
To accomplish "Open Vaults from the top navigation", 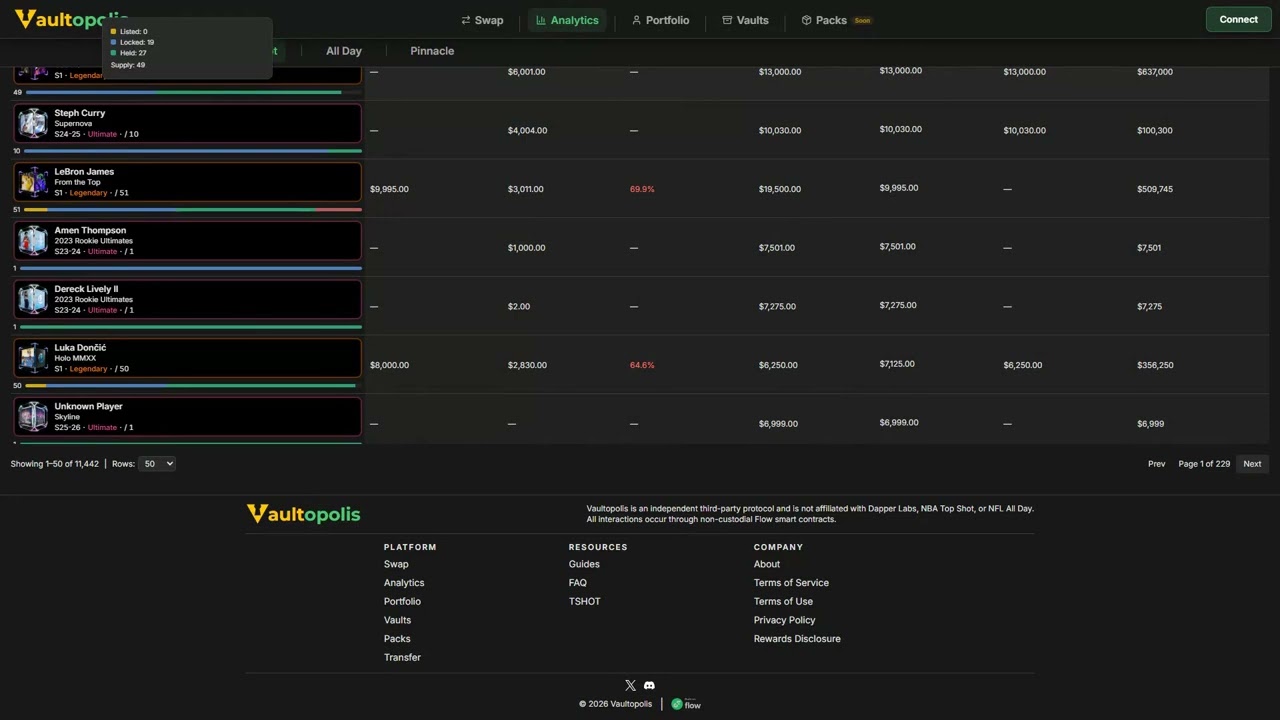I will (x=745, y=20).
